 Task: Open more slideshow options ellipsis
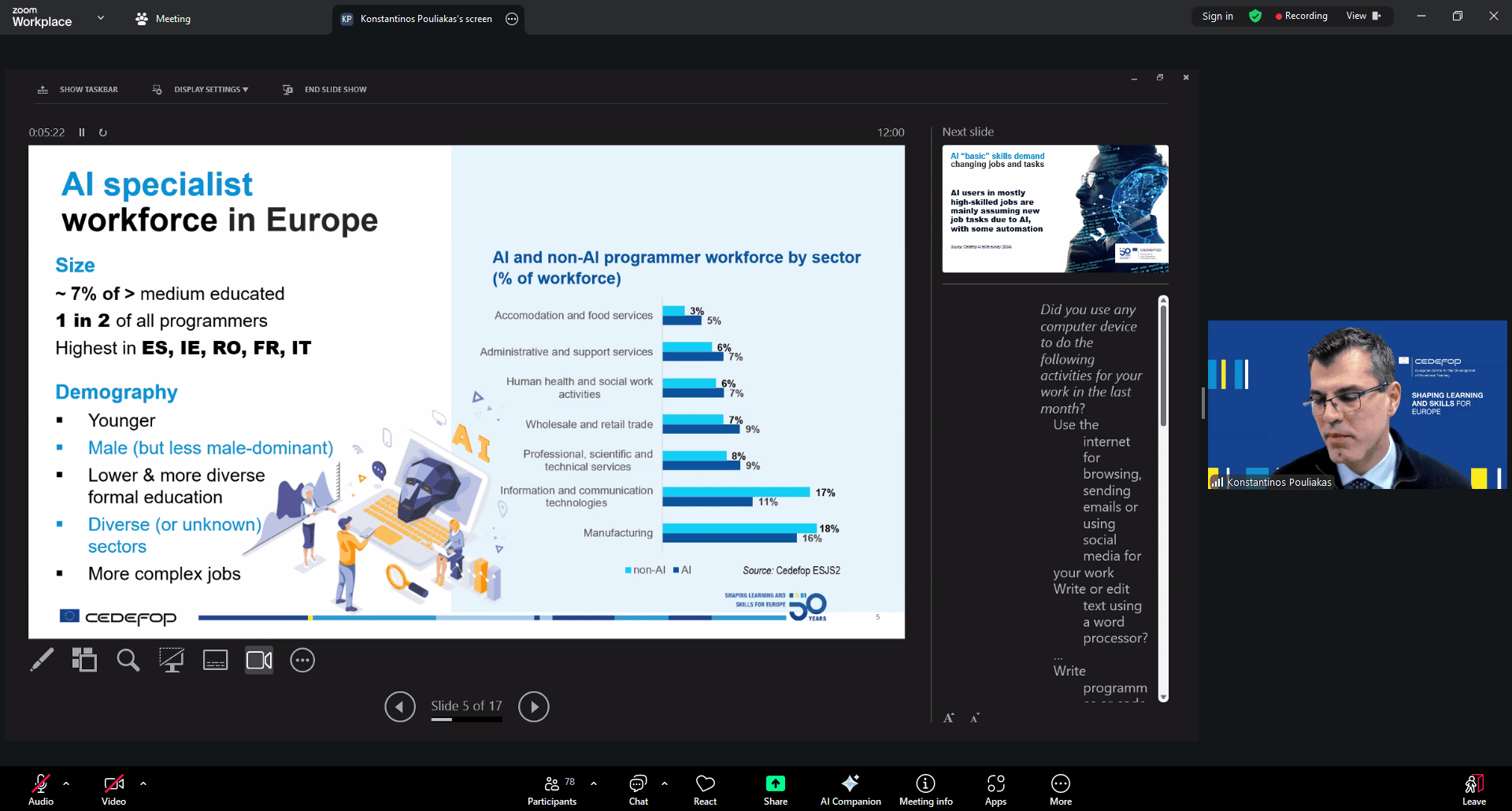pyautogui.click(x=302, y=660)
